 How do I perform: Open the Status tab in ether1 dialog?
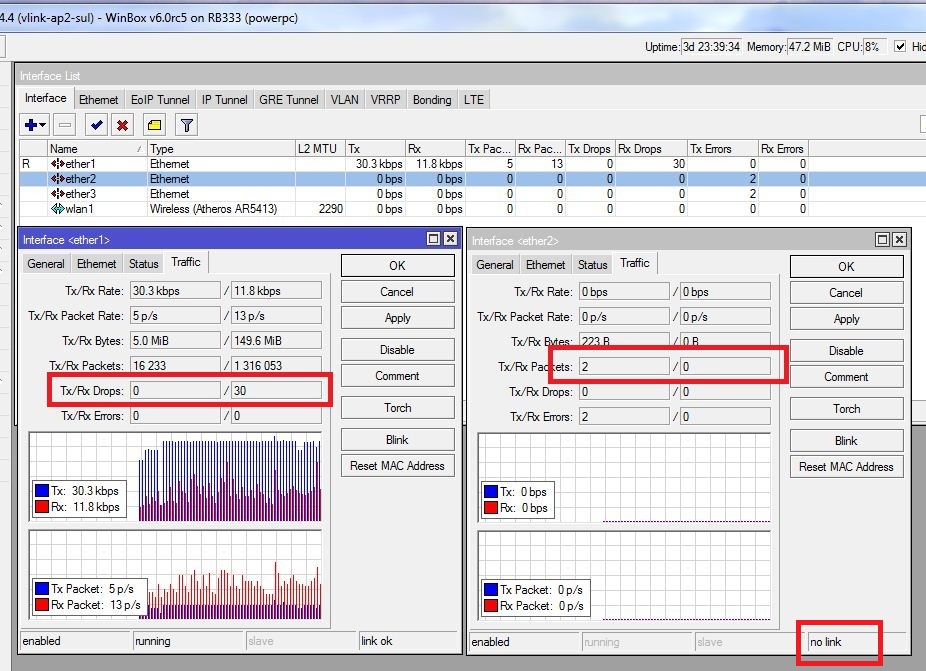(x=144, y=264)
